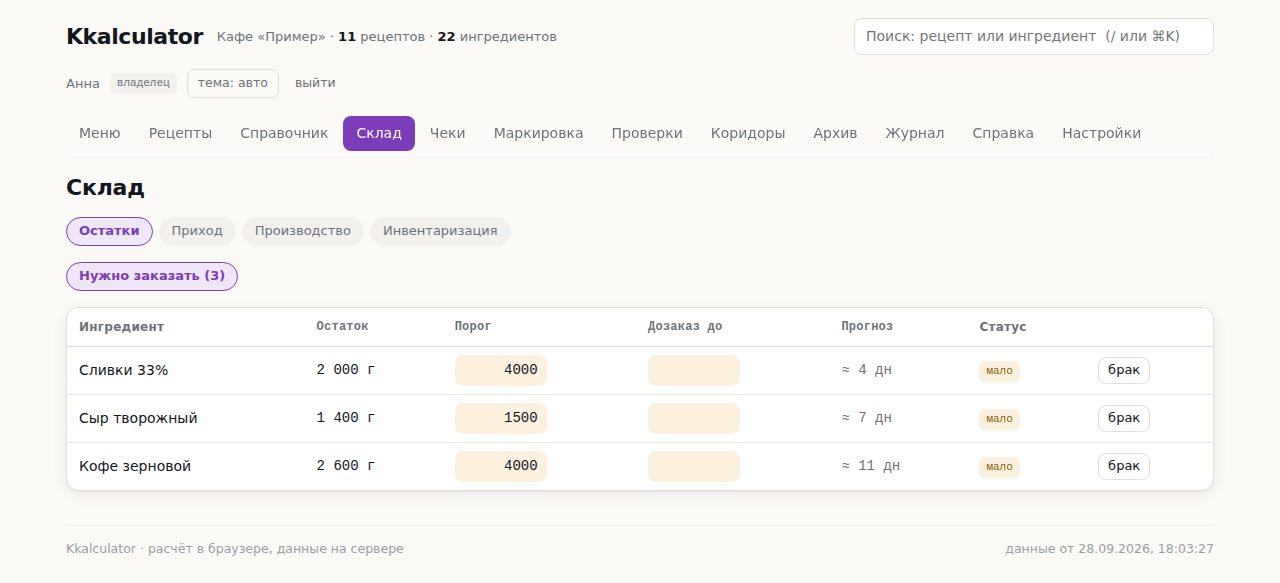The image size is (1280, 583).
Task: Click the Дозаказ до column header
Action: pyautogui.click(x=685, y=326)
